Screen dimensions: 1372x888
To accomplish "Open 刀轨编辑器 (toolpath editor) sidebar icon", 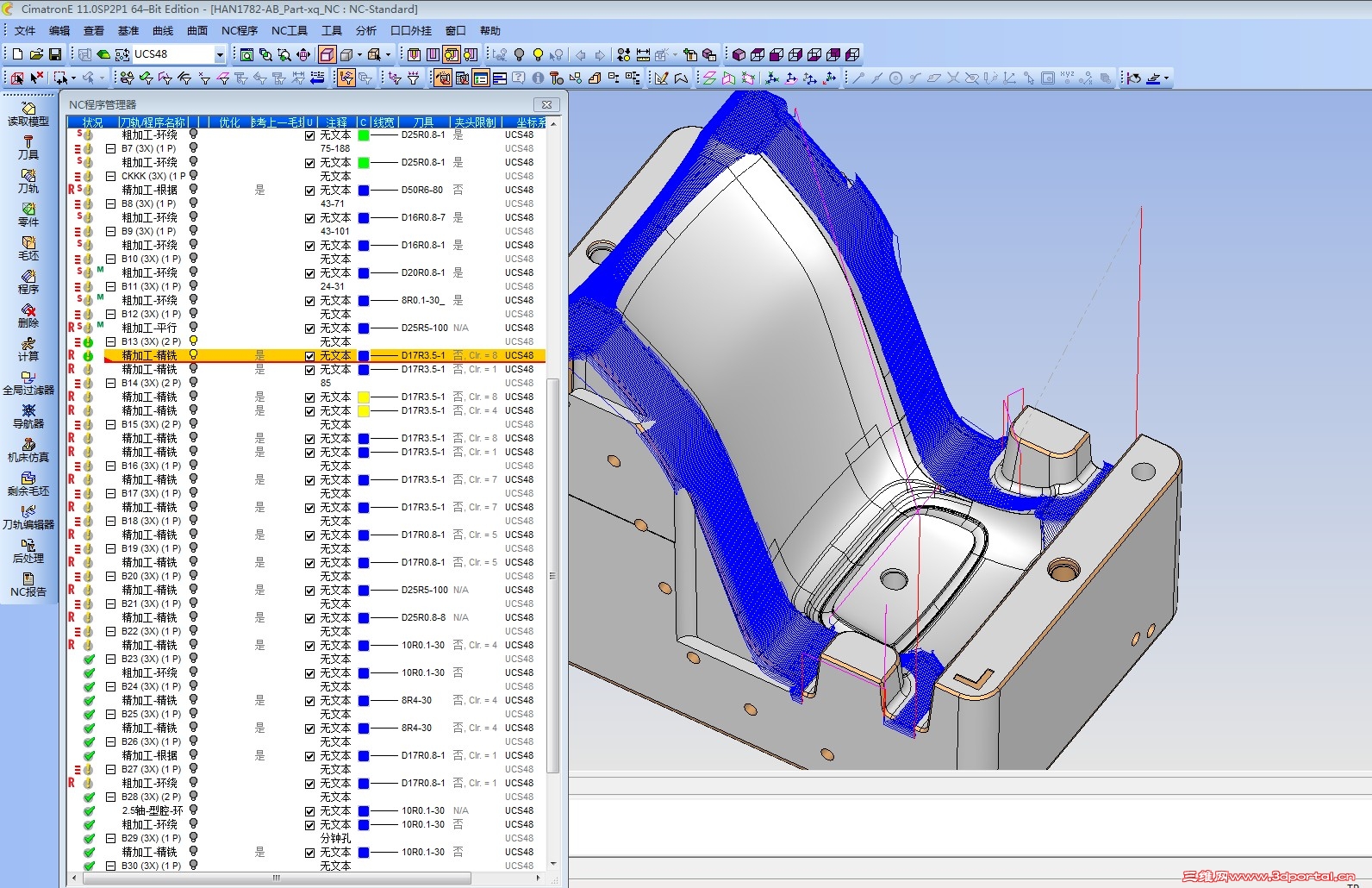I will pyautogui.click(x=28, y=517).
